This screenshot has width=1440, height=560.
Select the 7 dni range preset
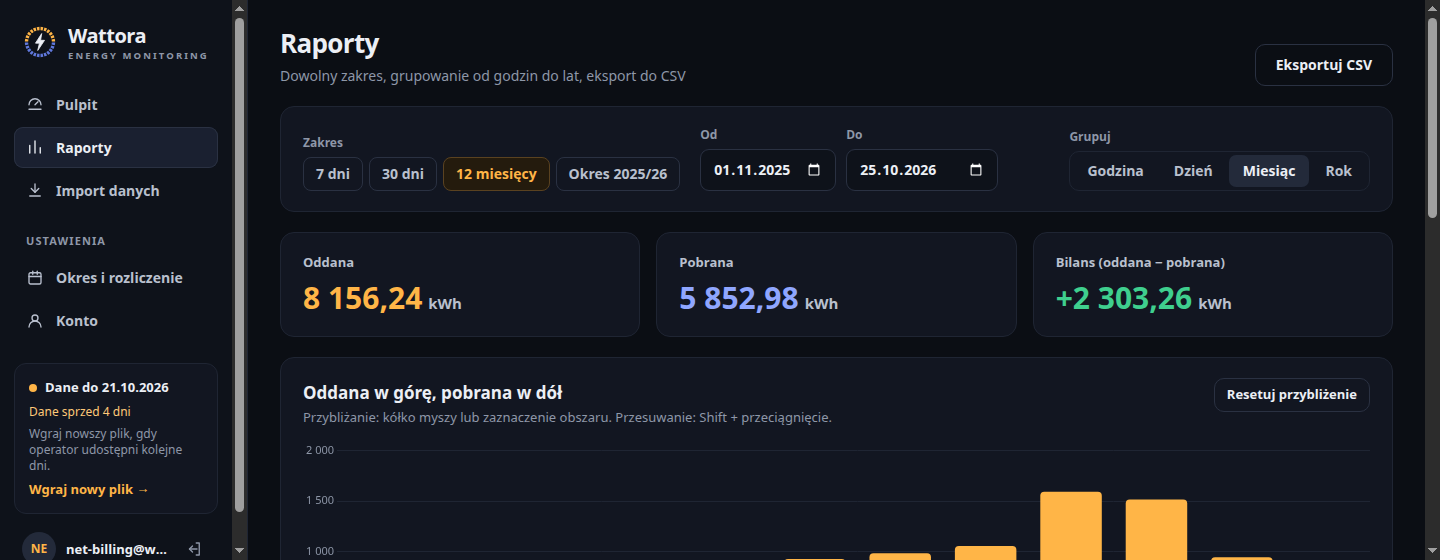point(333,174)
